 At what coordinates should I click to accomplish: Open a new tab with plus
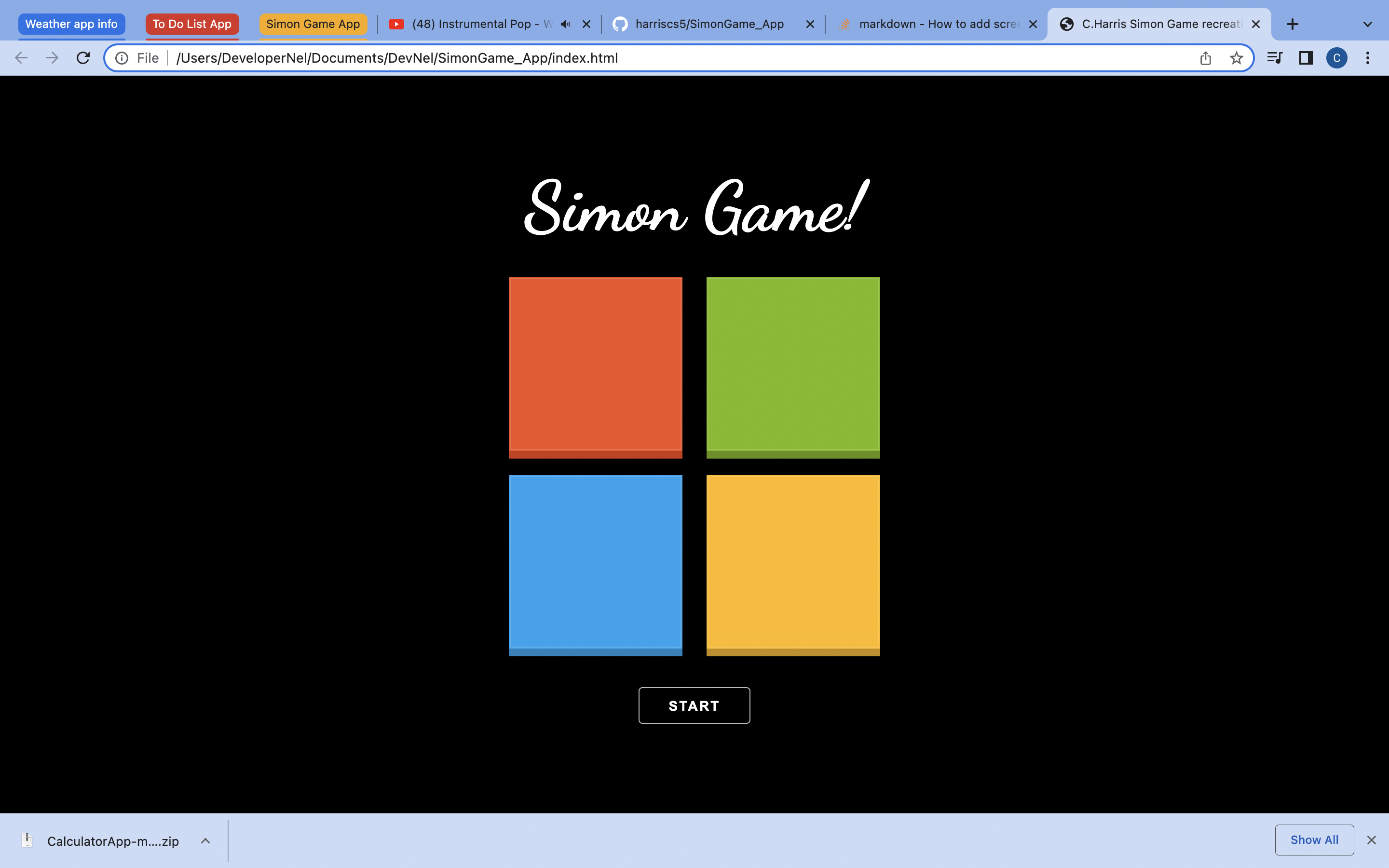pyautogui.click(x=1293, y=24)
